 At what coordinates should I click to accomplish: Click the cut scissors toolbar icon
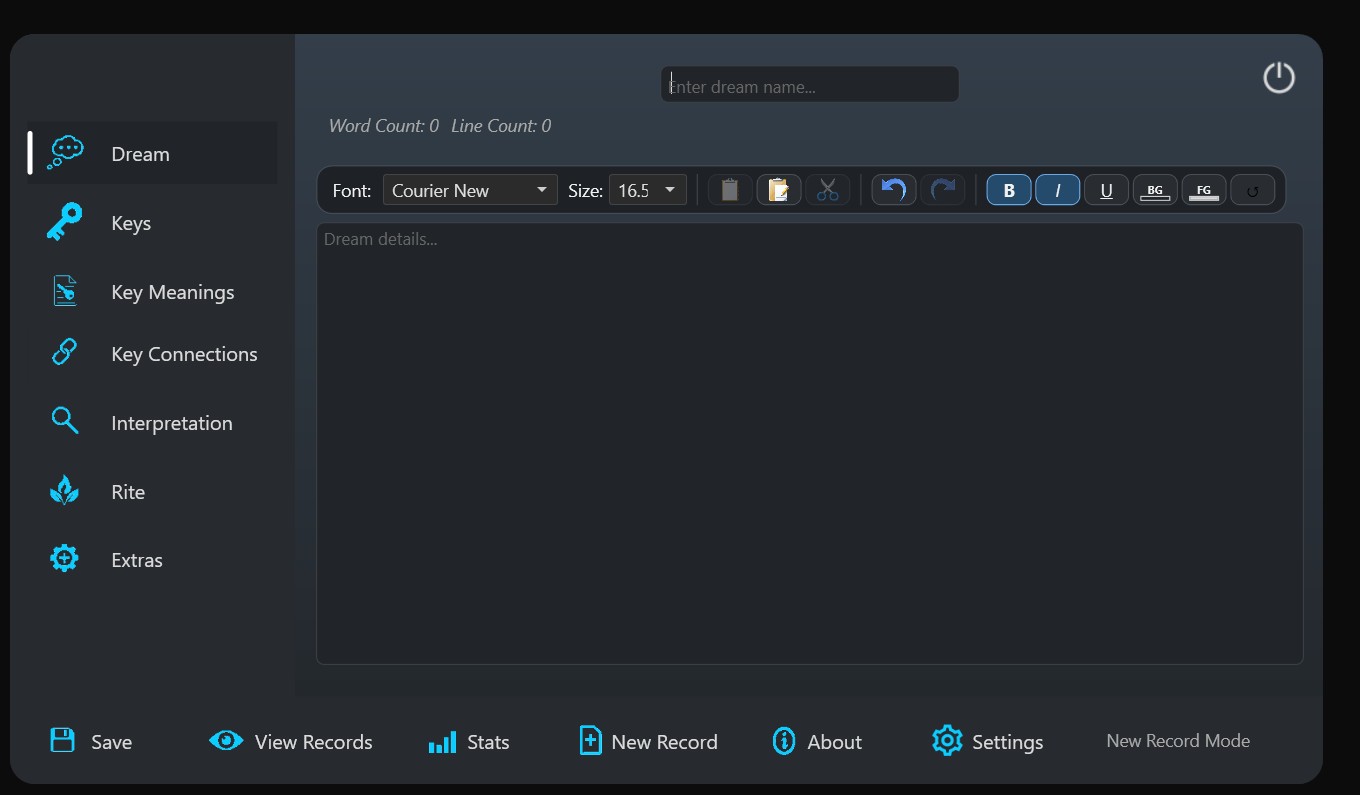[828, 190]
